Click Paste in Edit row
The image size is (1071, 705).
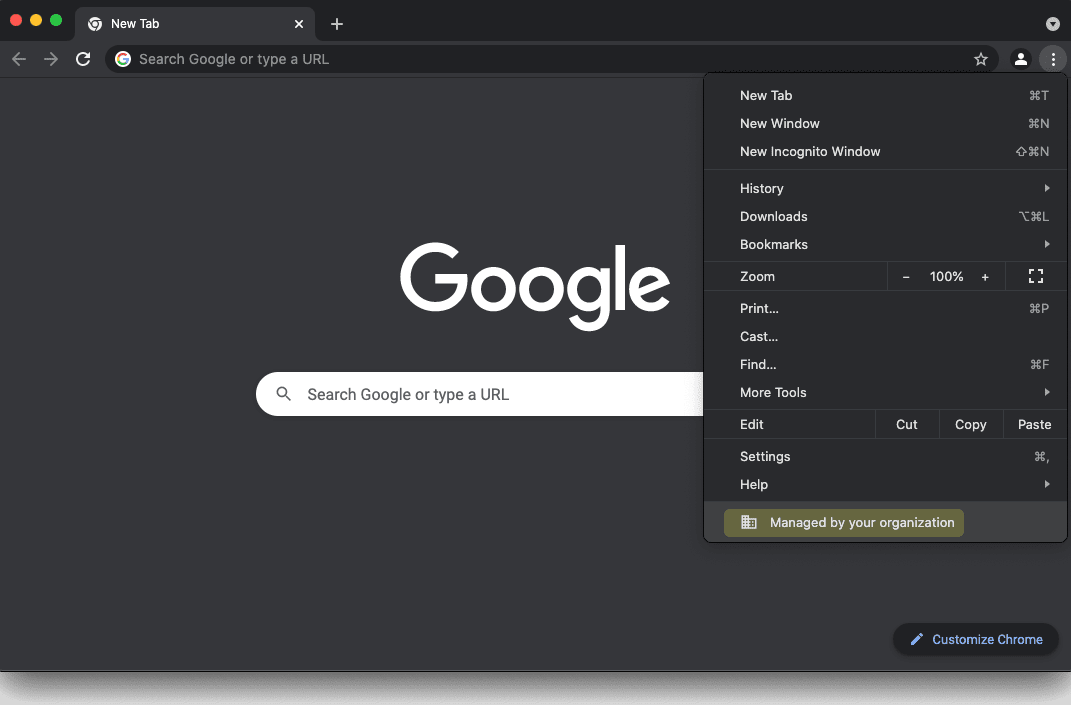(1034, 424)
